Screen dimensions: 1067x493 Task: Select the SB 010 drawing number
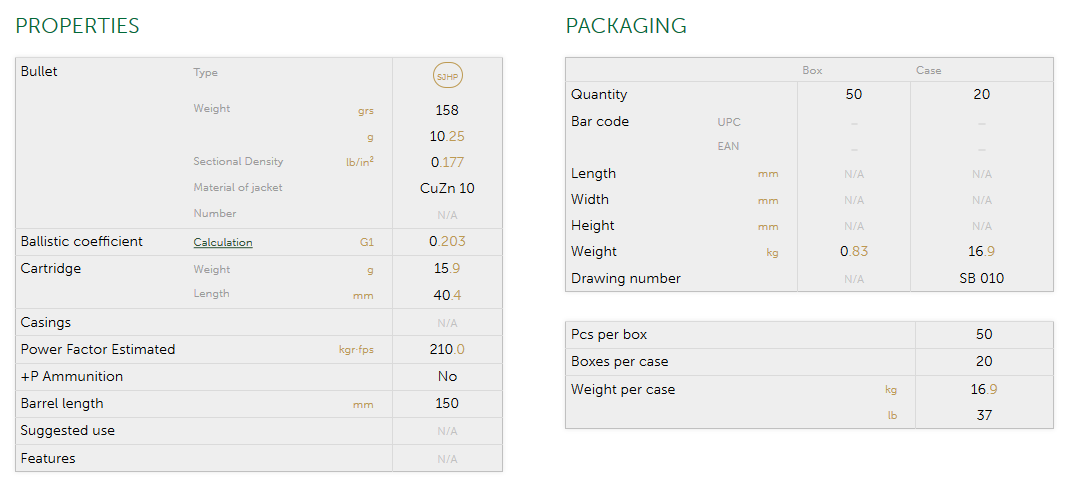point(981,279)
